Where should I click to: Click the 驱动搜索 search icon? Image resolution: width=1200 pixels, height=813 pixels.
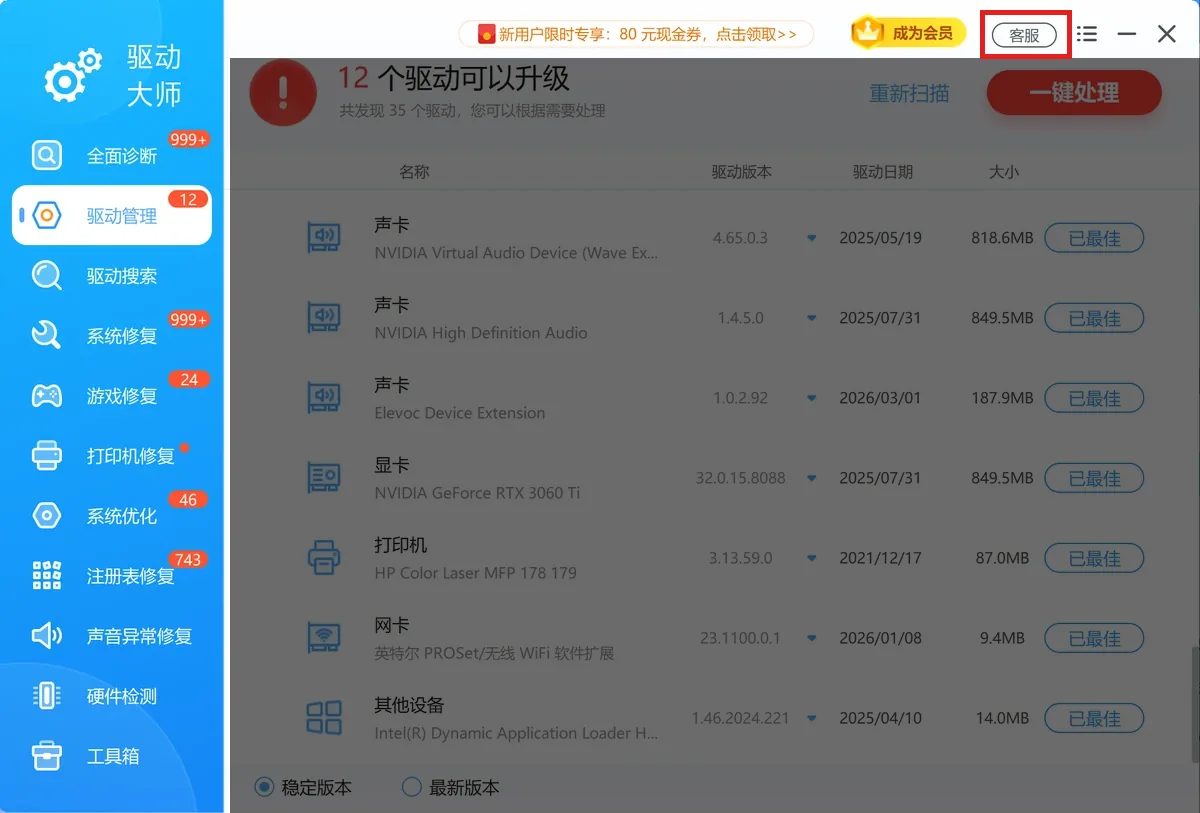click(47, 276)
